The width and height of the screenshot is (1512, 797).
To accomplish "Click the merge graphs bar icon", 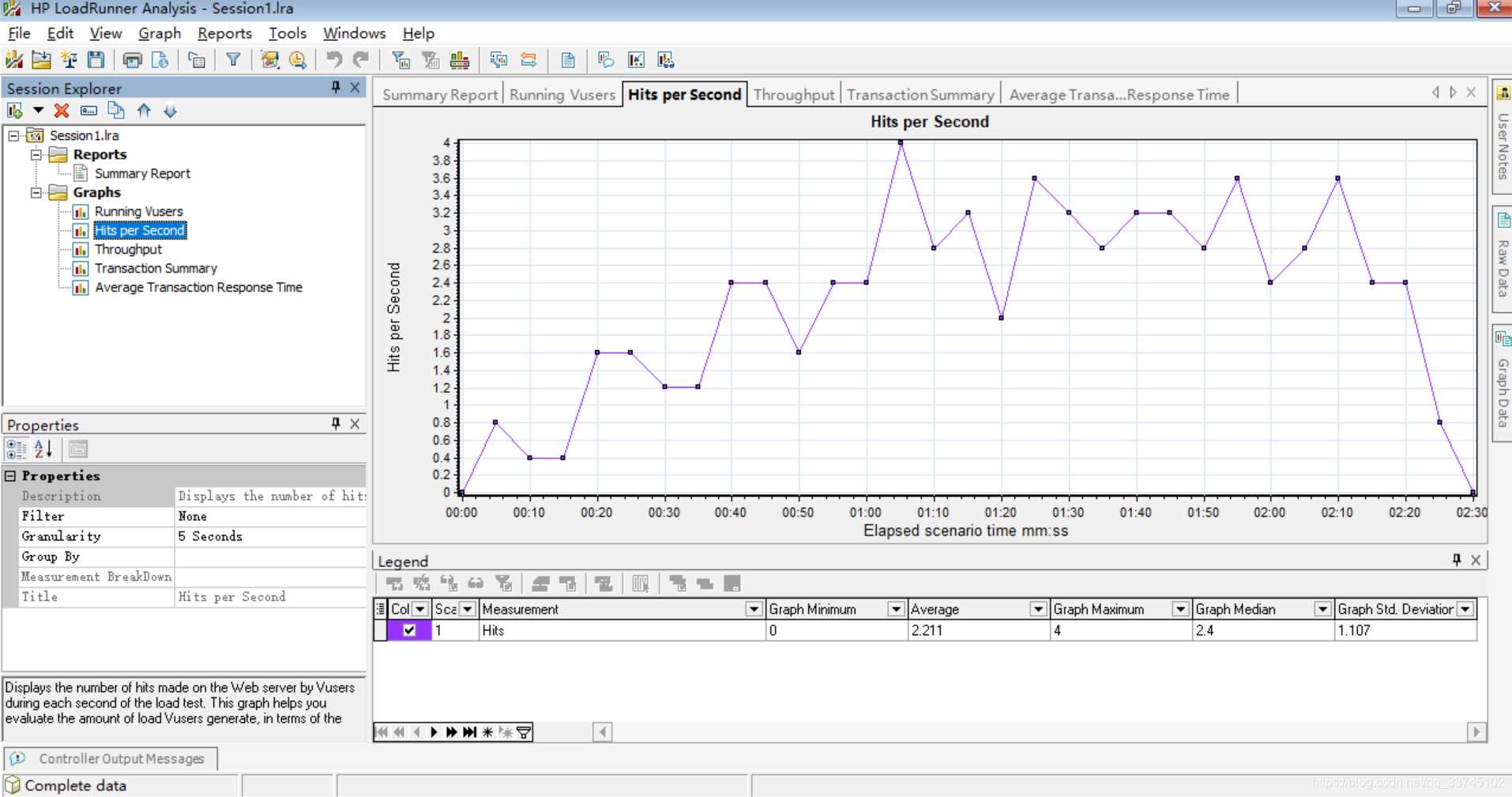I will (x=460, y=60).
